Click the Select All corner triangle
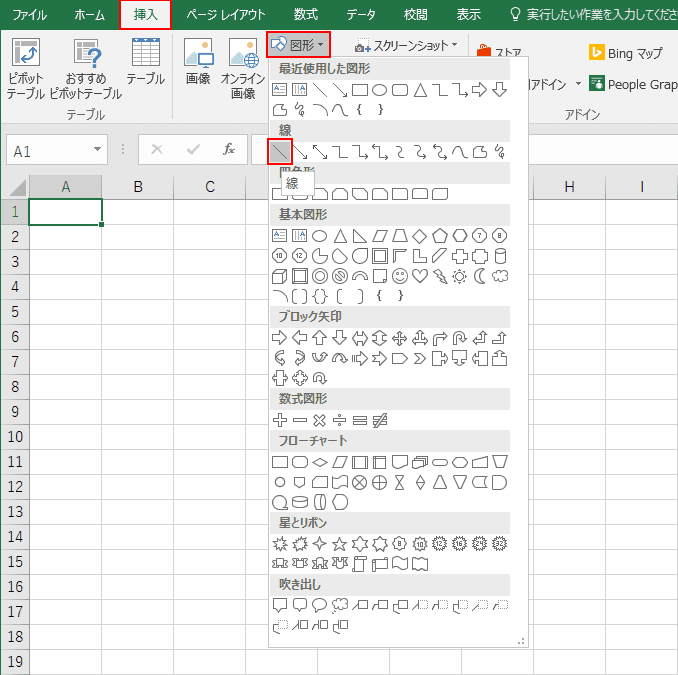The image size is (678, 675). [x=17, y=188]
